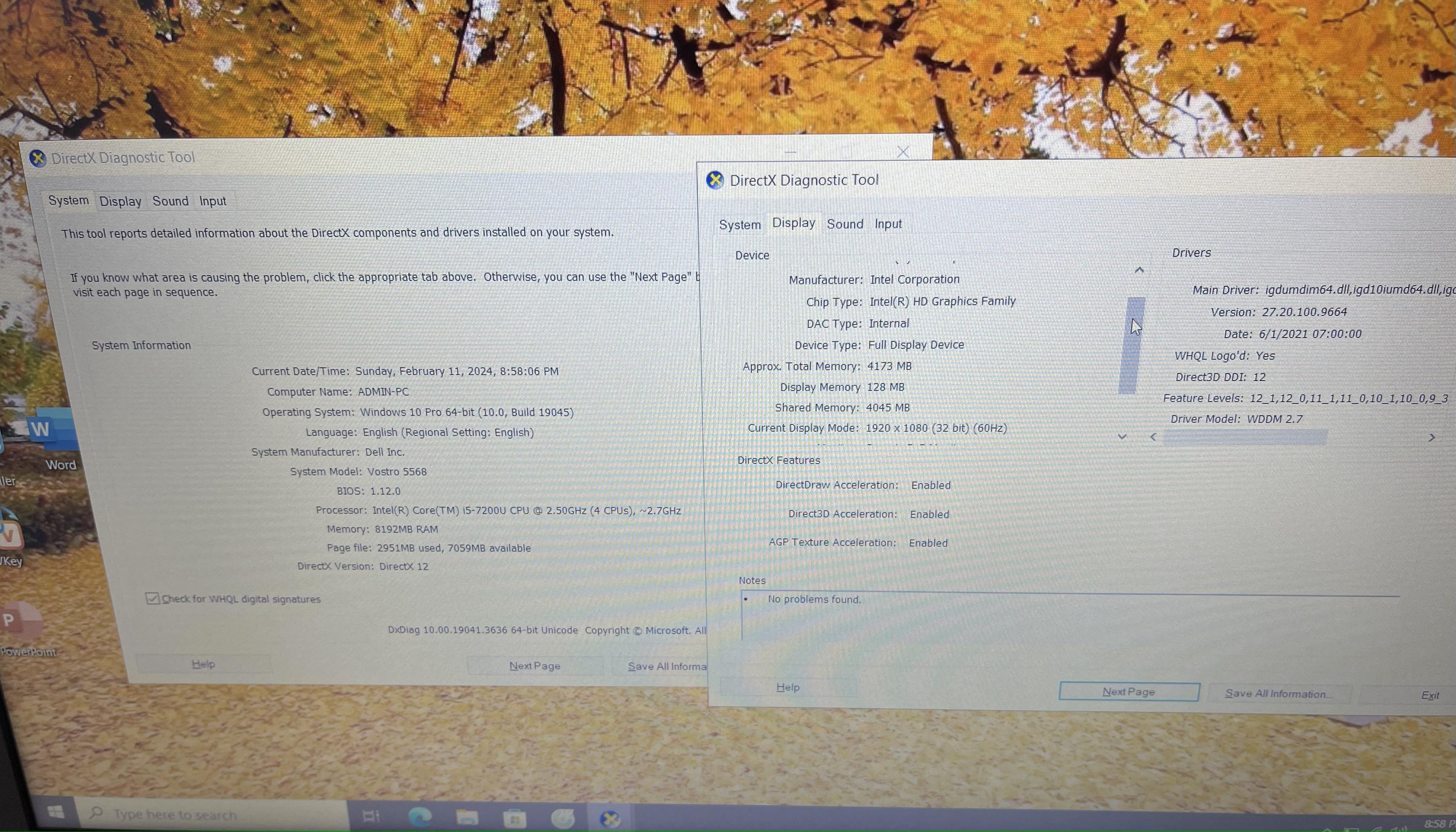The width and height of the screenshot is (1456, 832).
Task: Switch to the Input tab in the back window
Action: (x=213, y=201)
